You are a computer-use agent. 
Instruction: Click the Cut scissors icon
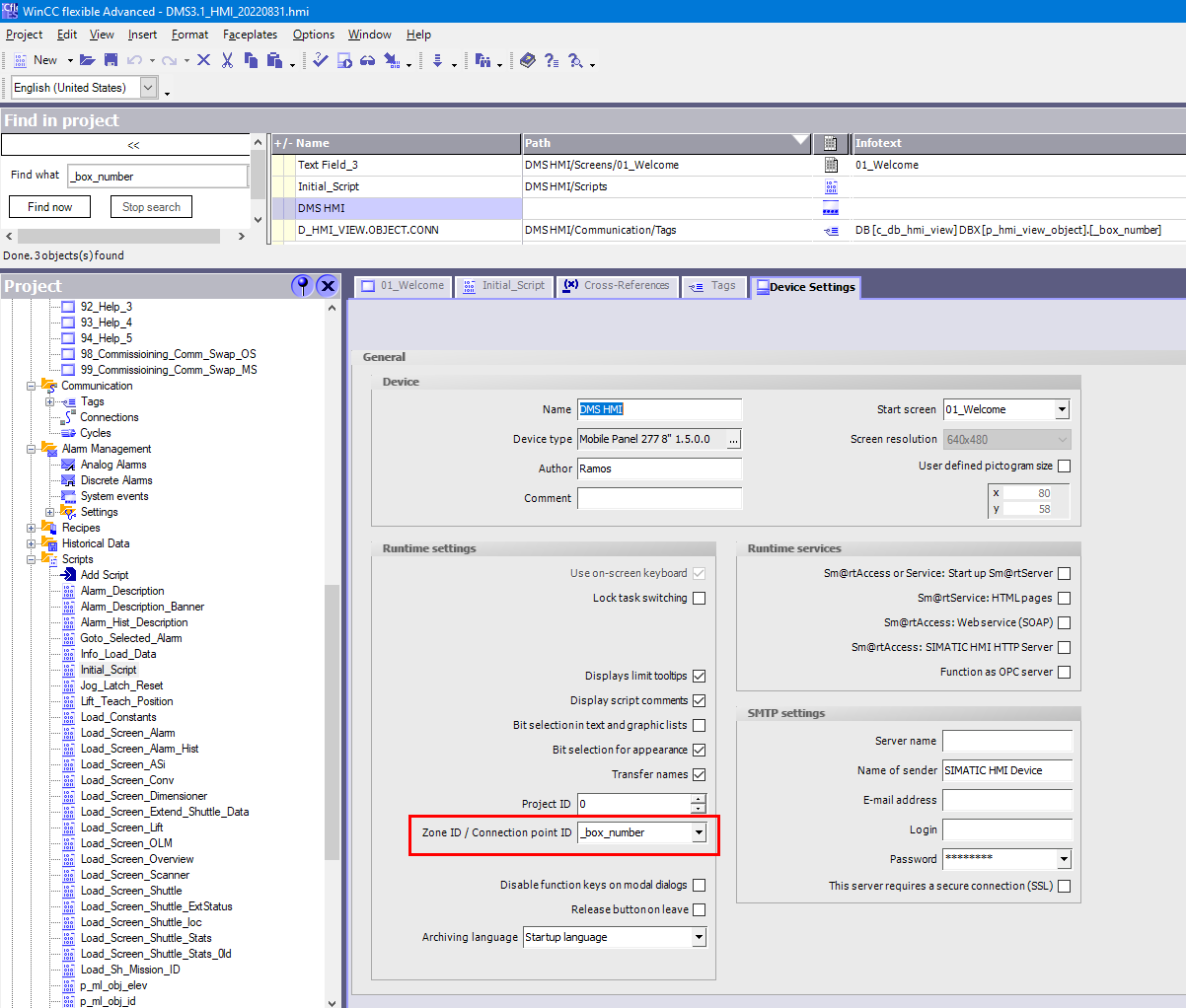point(227,60)
